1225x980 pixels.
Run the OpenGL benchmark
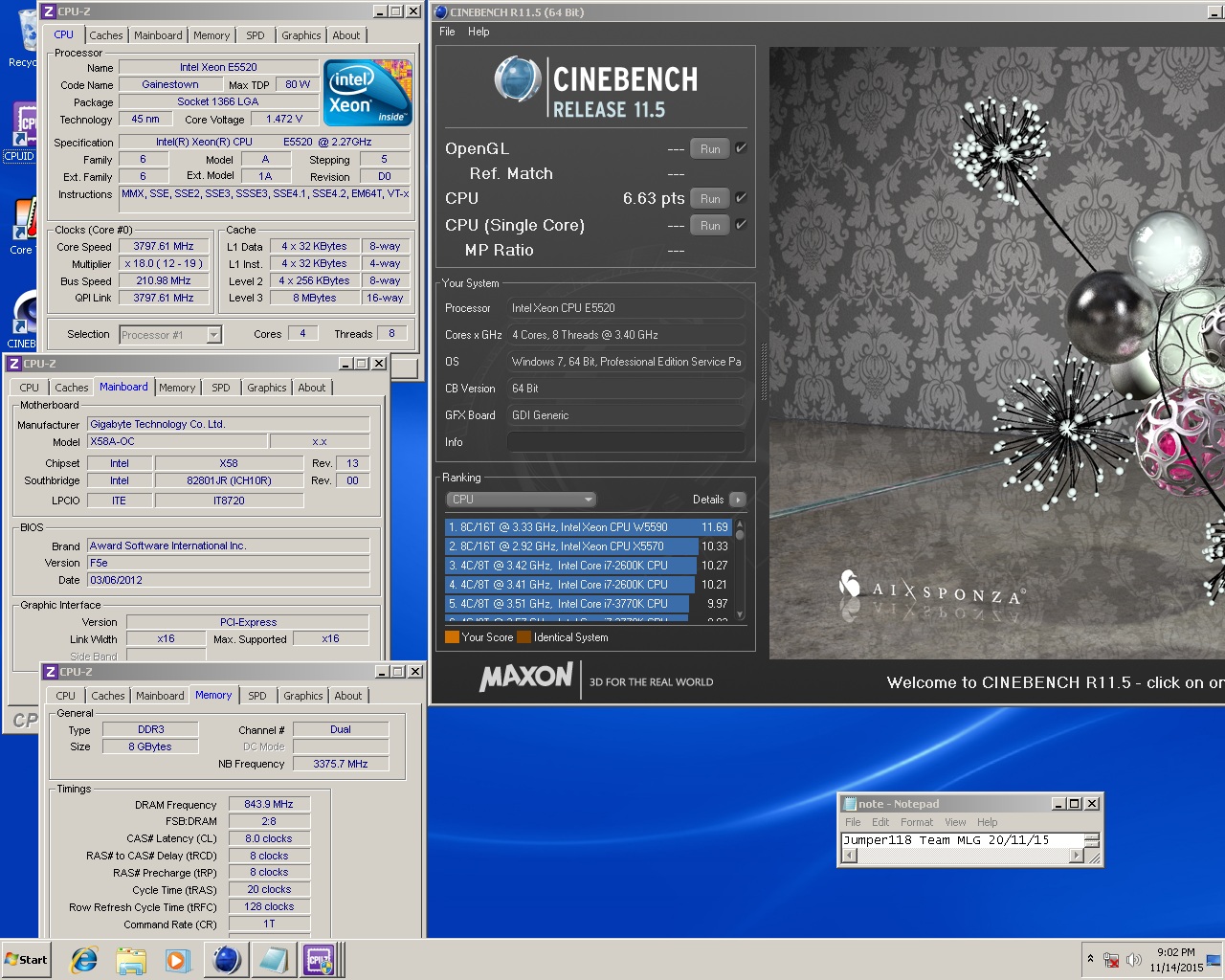click(x=710, y=148)
